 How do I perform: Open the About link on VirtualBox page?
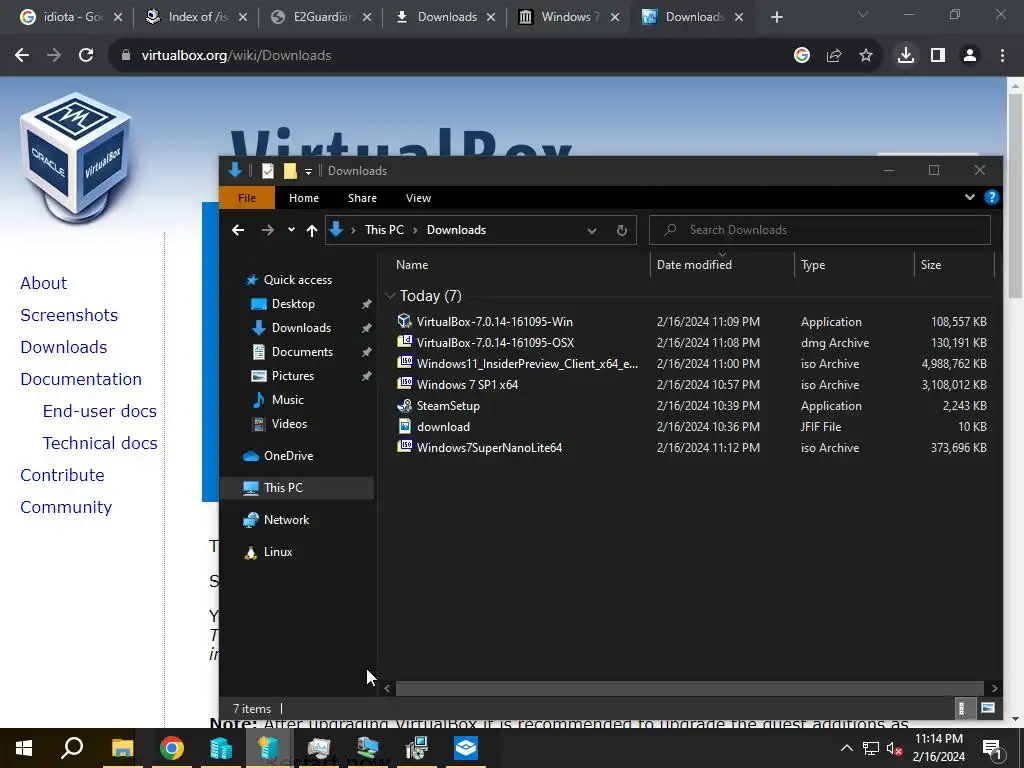43,283
